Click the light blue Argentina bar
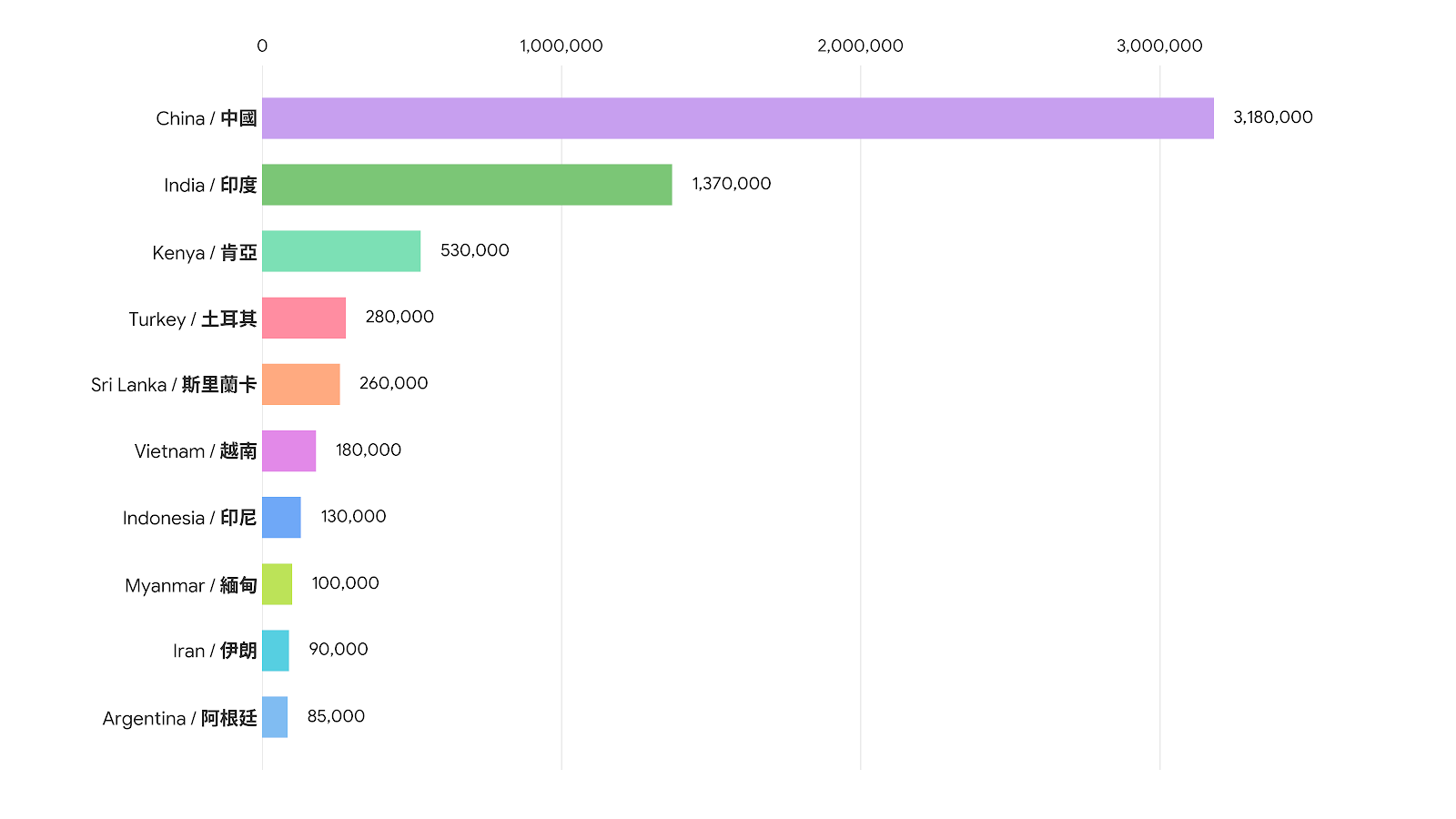 coord(275,716)
